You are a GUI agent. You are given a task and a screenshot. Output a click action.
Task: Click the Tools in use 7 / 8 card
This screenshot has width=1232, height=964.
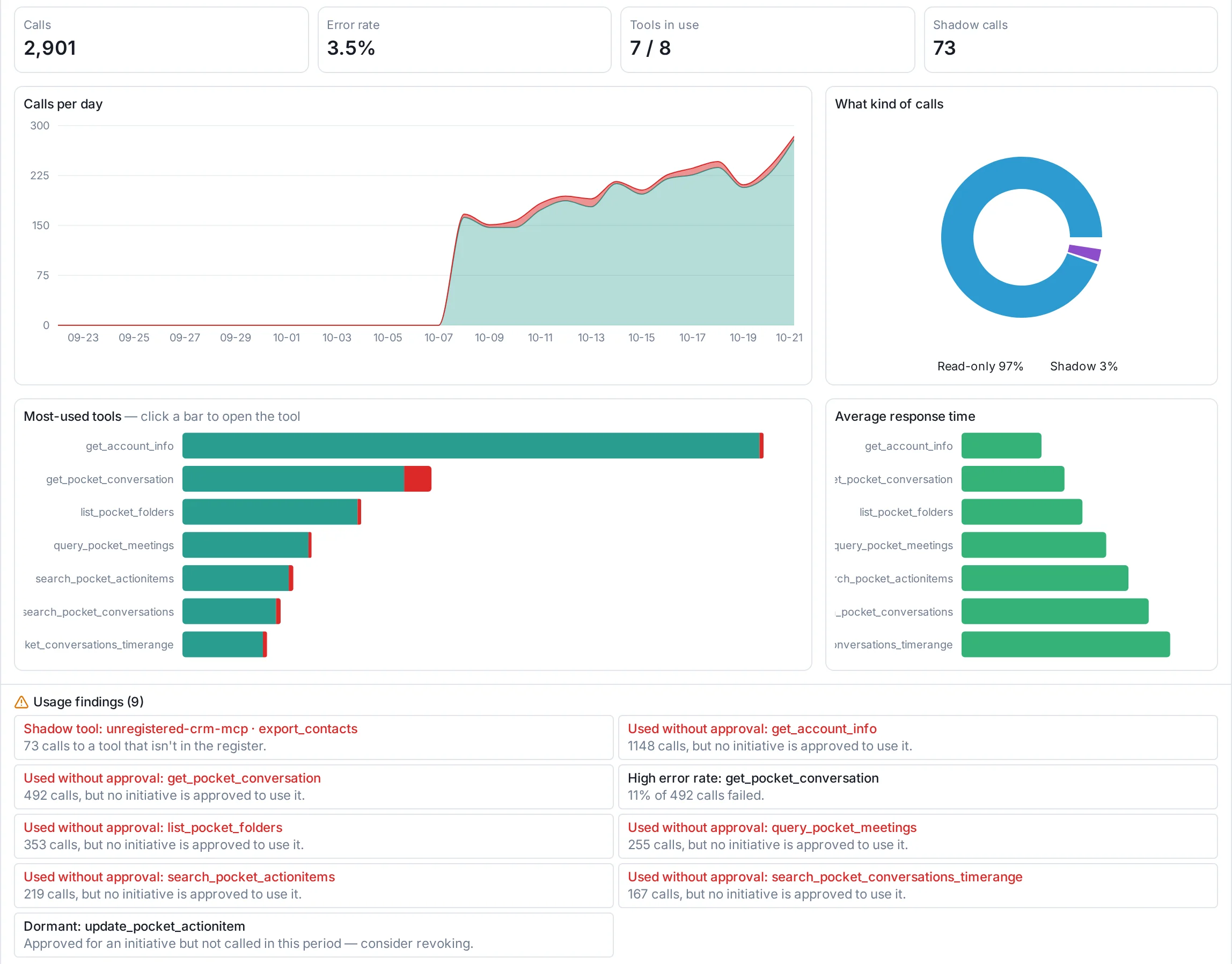[767, 40]
